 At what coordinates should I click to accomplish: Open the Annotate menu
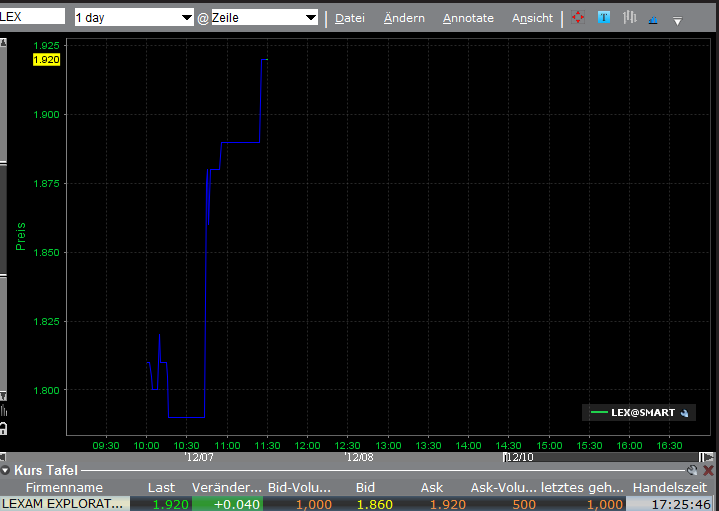pos(468,18)
